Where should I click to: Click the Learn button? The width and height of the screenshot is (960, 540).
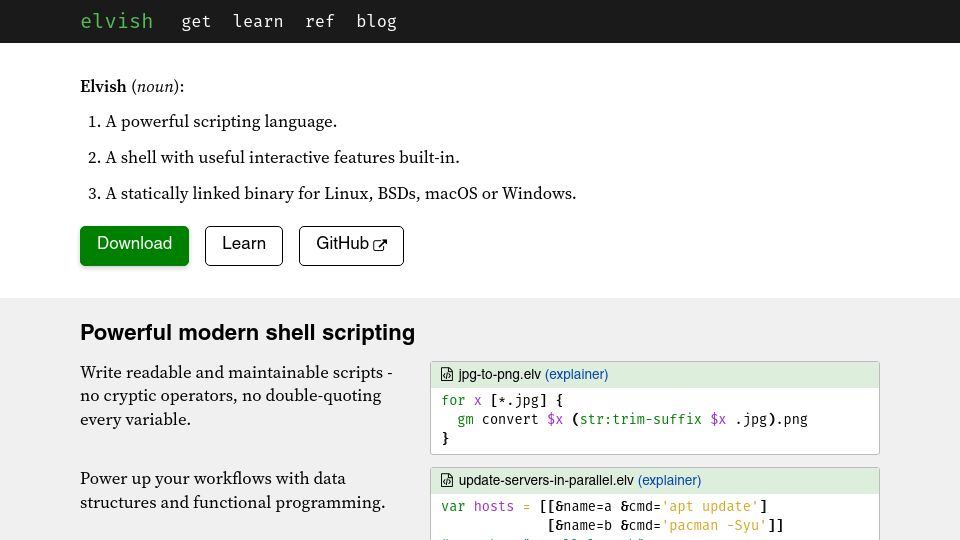[x=244, y=246]
